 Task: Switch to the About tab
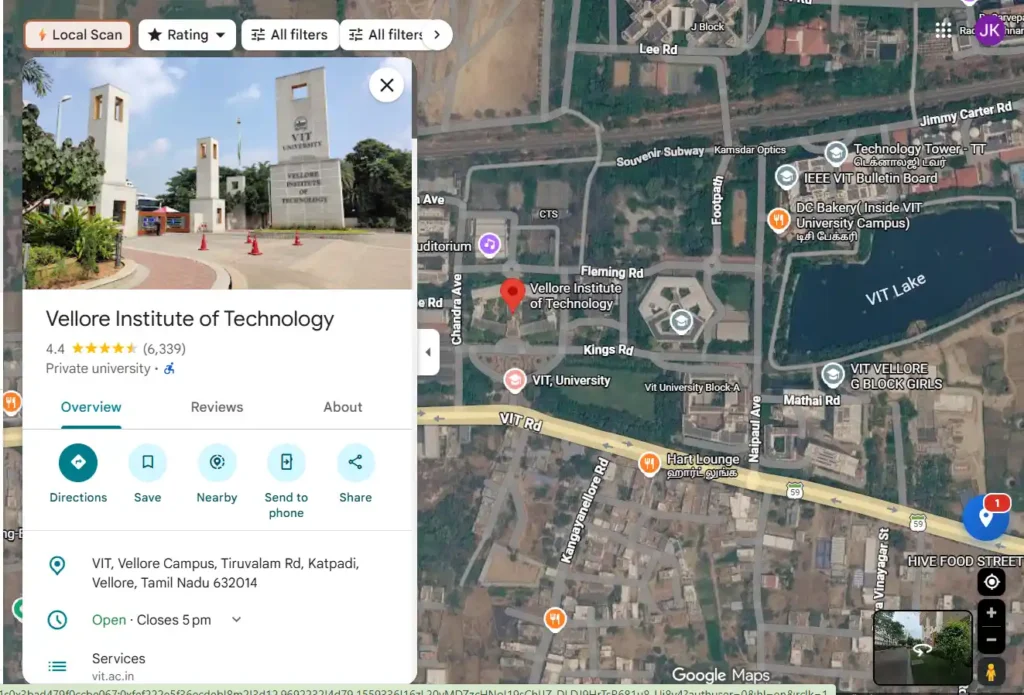342,407
